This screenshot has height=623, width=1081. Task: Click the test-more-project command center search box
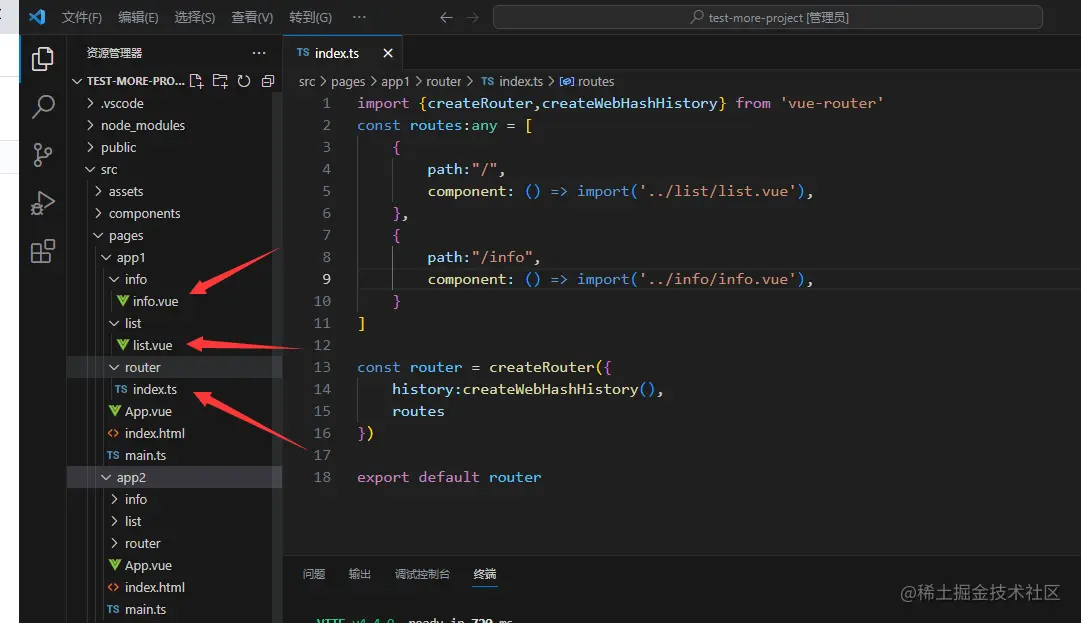point(768,17)
